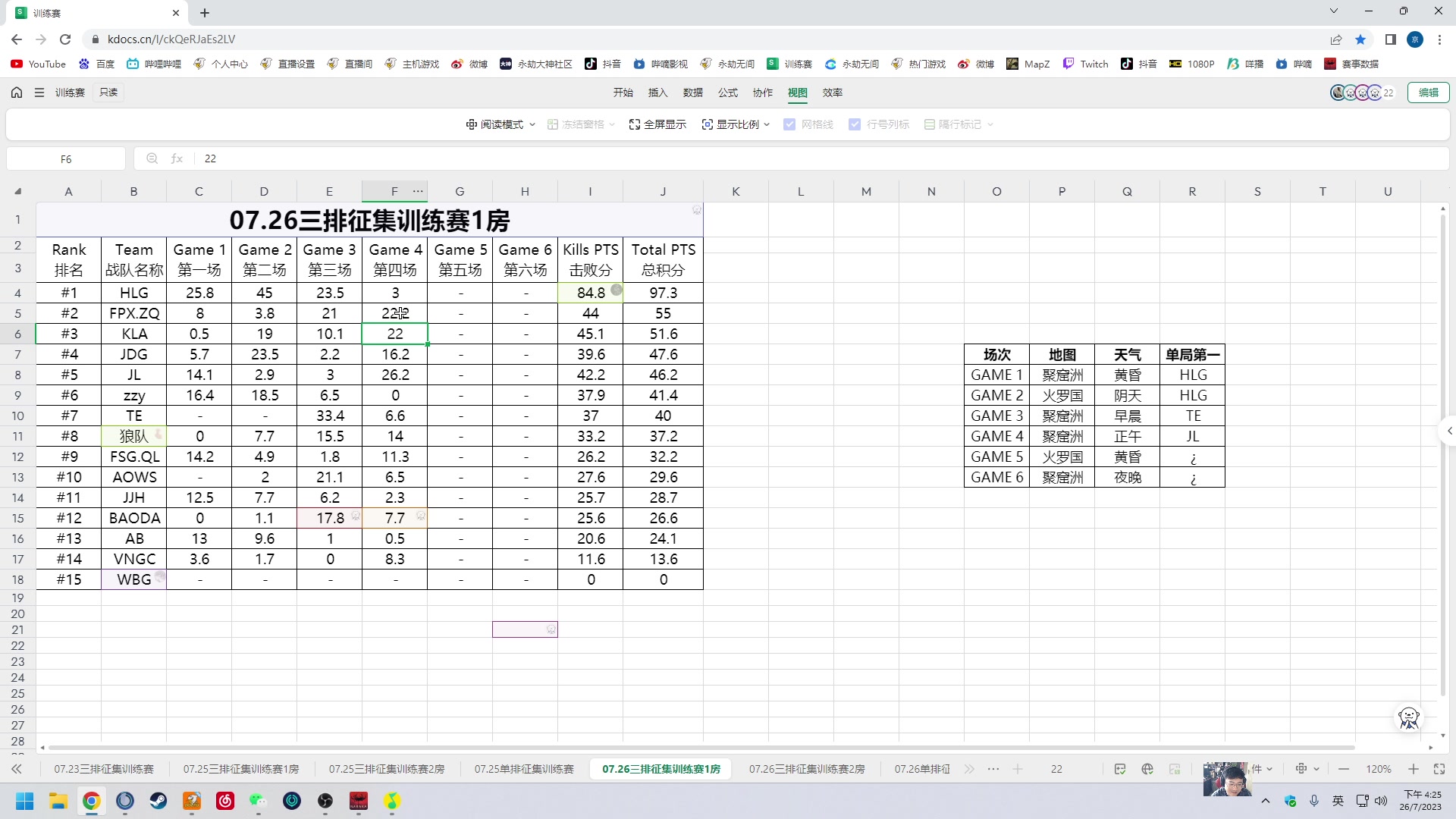This screenshot has width=1456, height=819.
Task: Click the green 编辑 edit button
Action: point(1429,93)
